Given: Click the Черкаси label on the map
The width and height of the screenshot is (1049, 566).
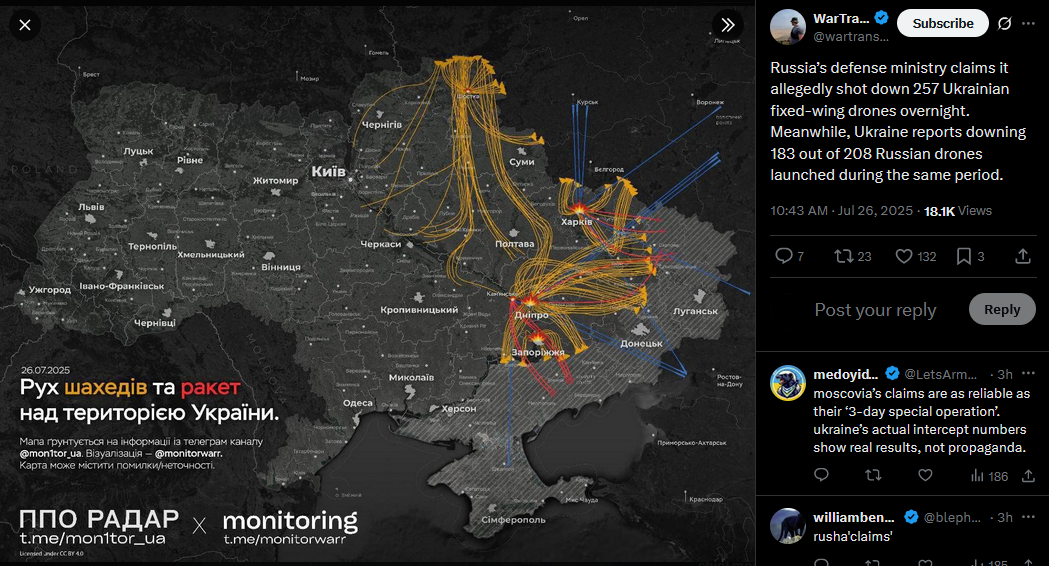Looking at the screenshot, I should click(381, 244).
